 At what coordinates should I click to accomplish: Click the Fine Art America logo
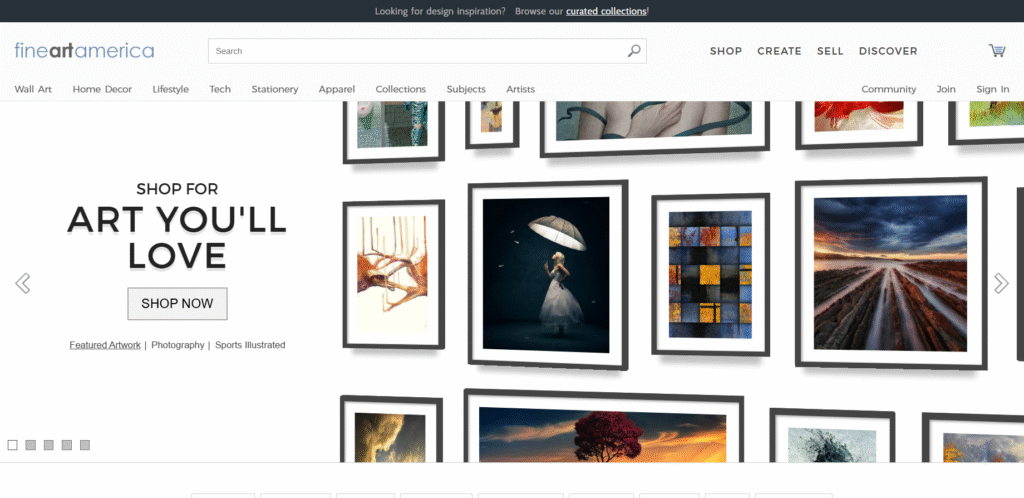click(x=84, y=51)
